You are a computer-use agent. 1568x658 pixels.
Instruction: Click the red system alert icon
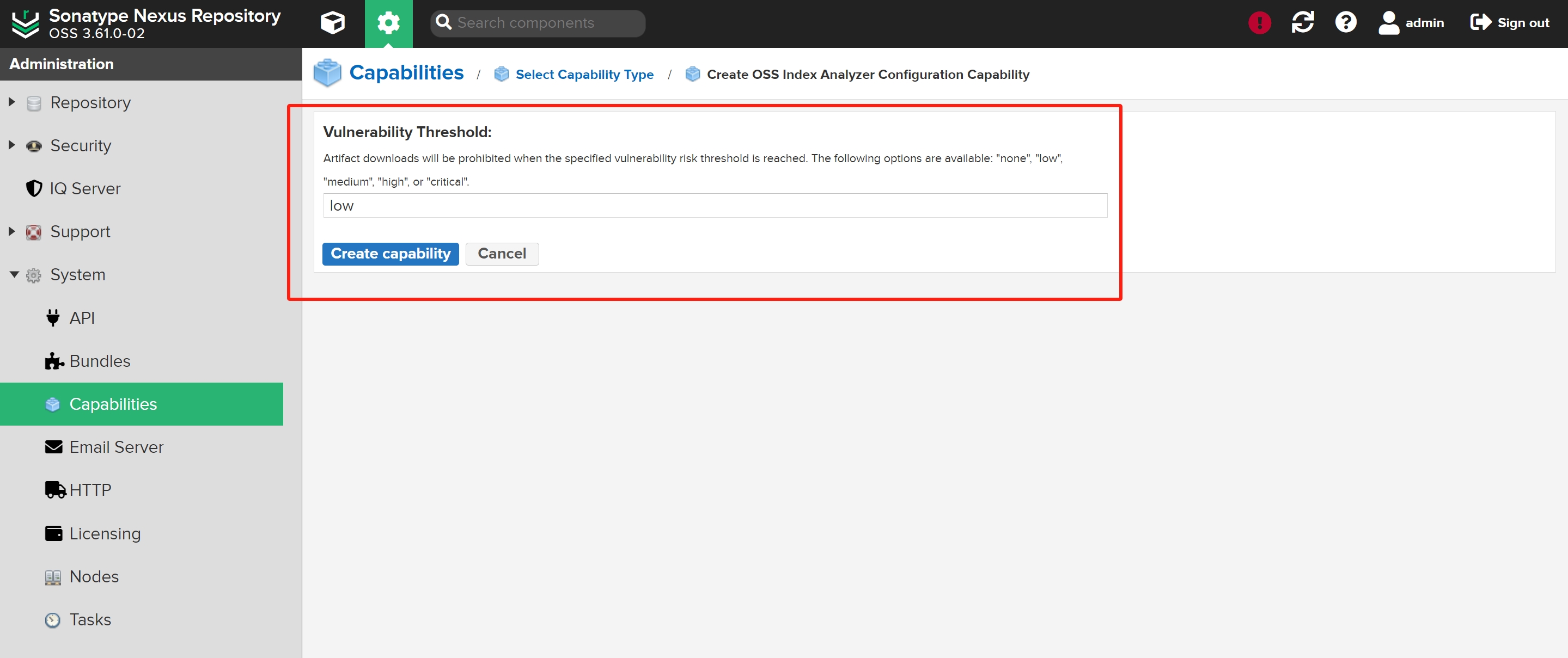(1259, 23)
